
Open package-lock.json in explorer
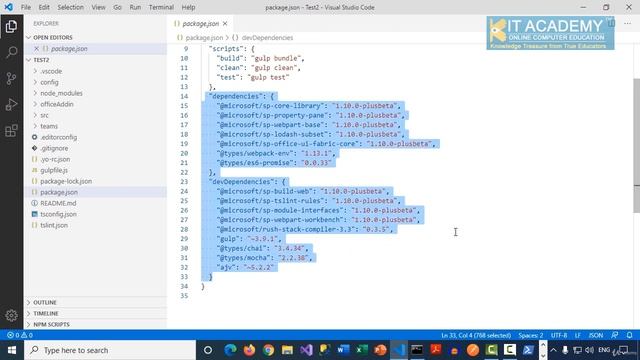tap(66, 181)
